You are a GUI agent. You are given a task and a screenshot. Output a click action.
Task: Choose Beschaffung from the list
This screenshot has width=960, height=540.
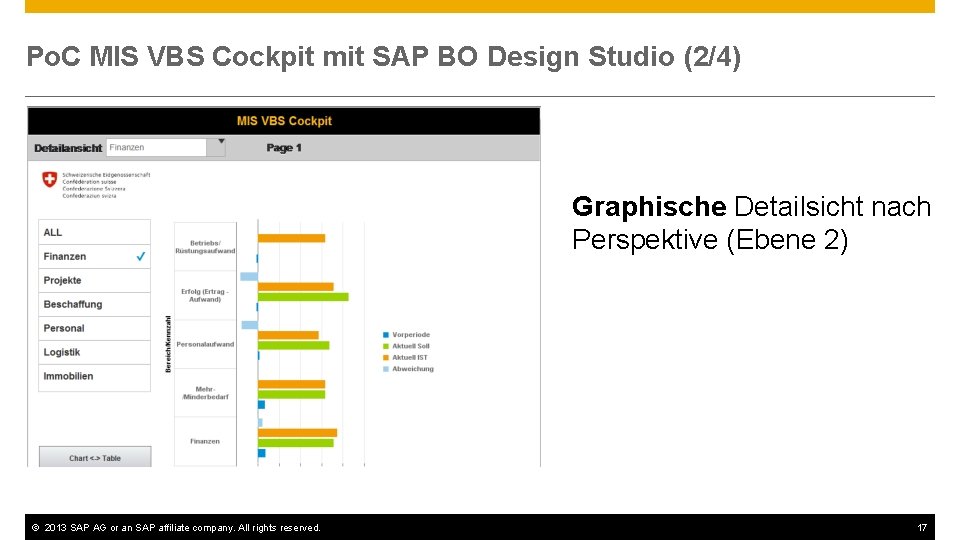tap(94, 304)
